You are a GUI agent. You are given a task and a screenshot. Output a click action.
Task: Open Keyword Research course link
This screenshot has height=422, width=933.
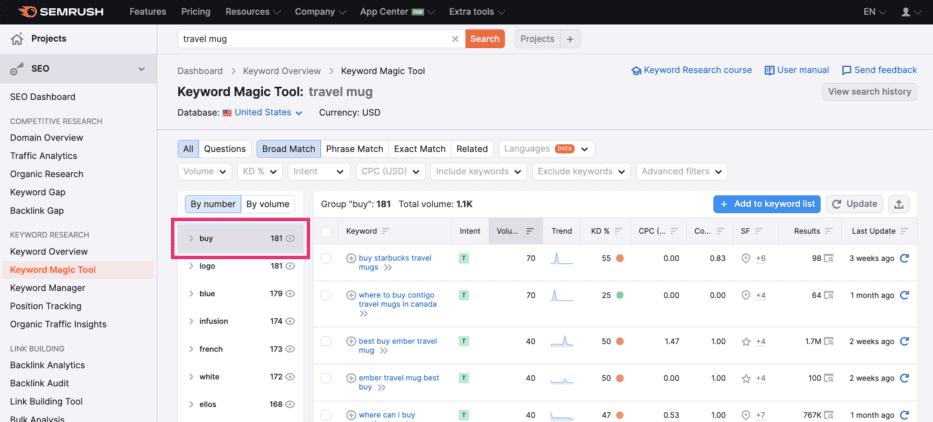[691, 70]
